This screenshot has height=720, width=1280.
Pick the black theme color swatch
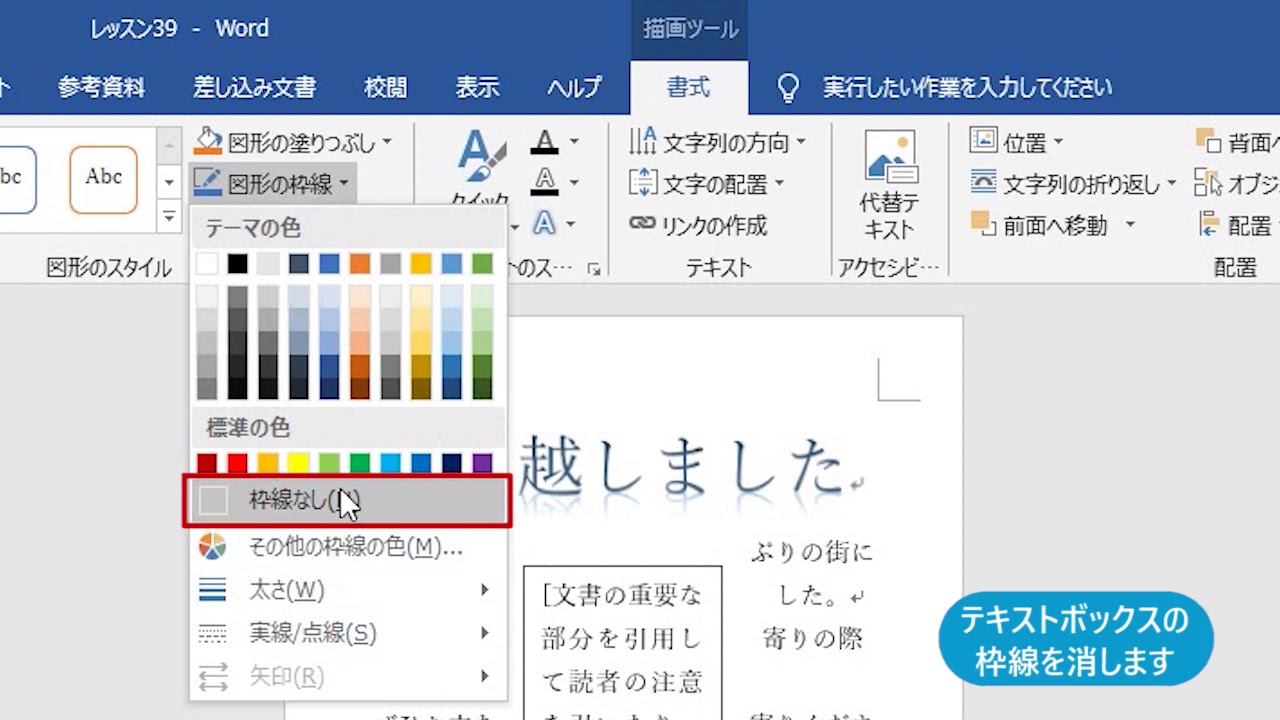pyautogui.click(x=237, y=264)
